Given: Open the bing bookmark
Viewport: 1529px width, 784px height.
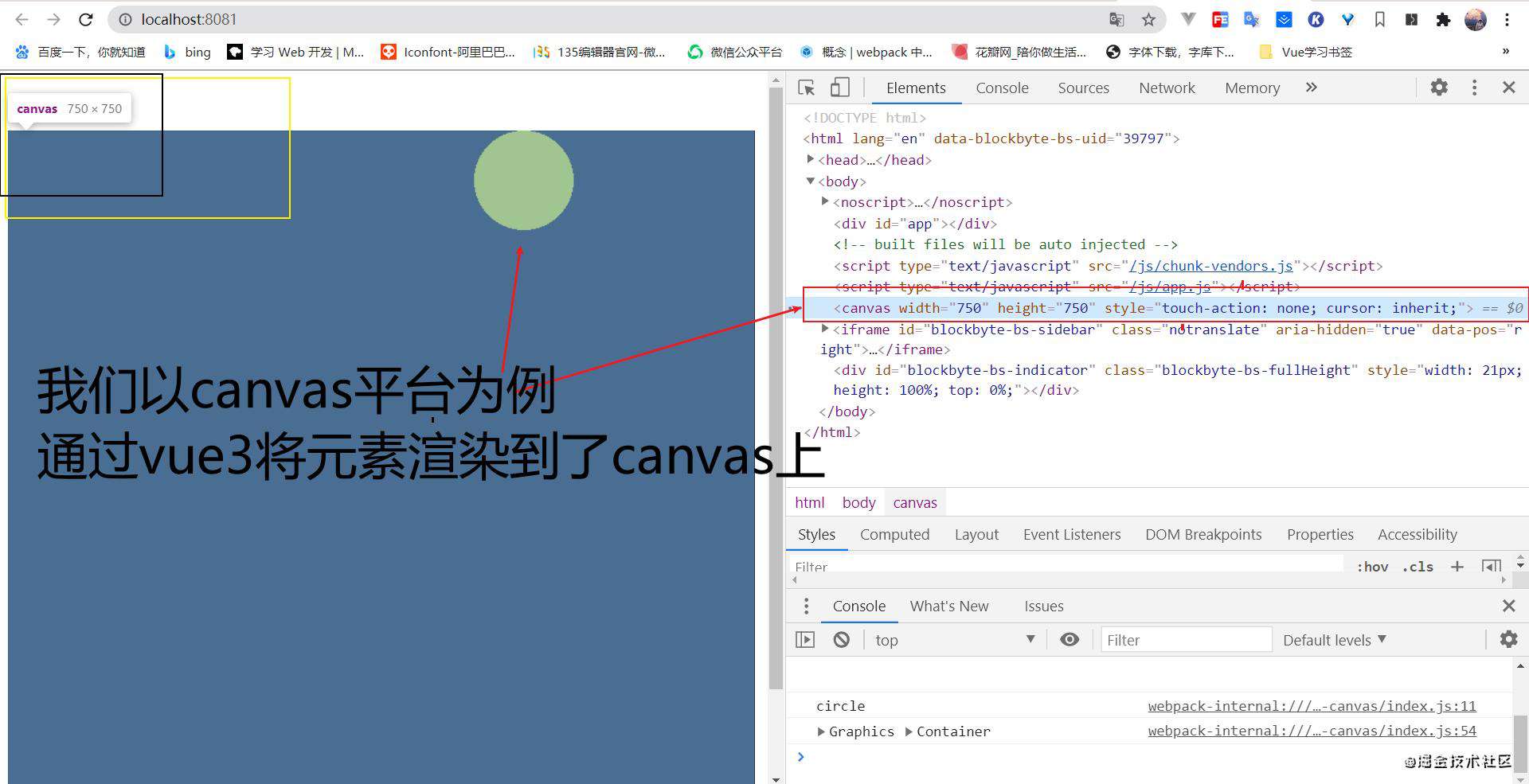Looking at the screenshot, I should coord(187,52).
